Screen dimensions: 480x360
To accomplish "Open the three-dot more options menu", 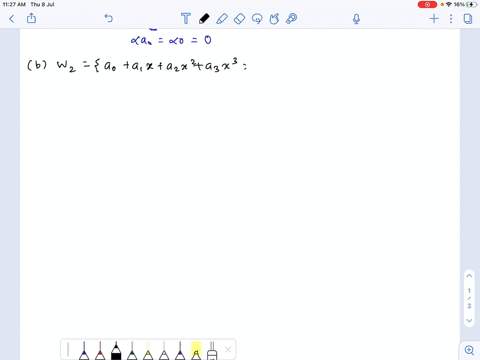I will click(x=451, y=19).
